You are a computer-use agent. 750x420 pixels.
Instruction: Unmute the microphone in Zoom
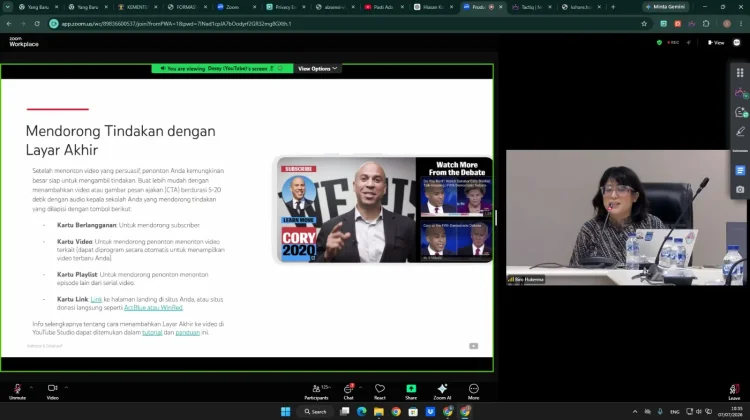17,391
